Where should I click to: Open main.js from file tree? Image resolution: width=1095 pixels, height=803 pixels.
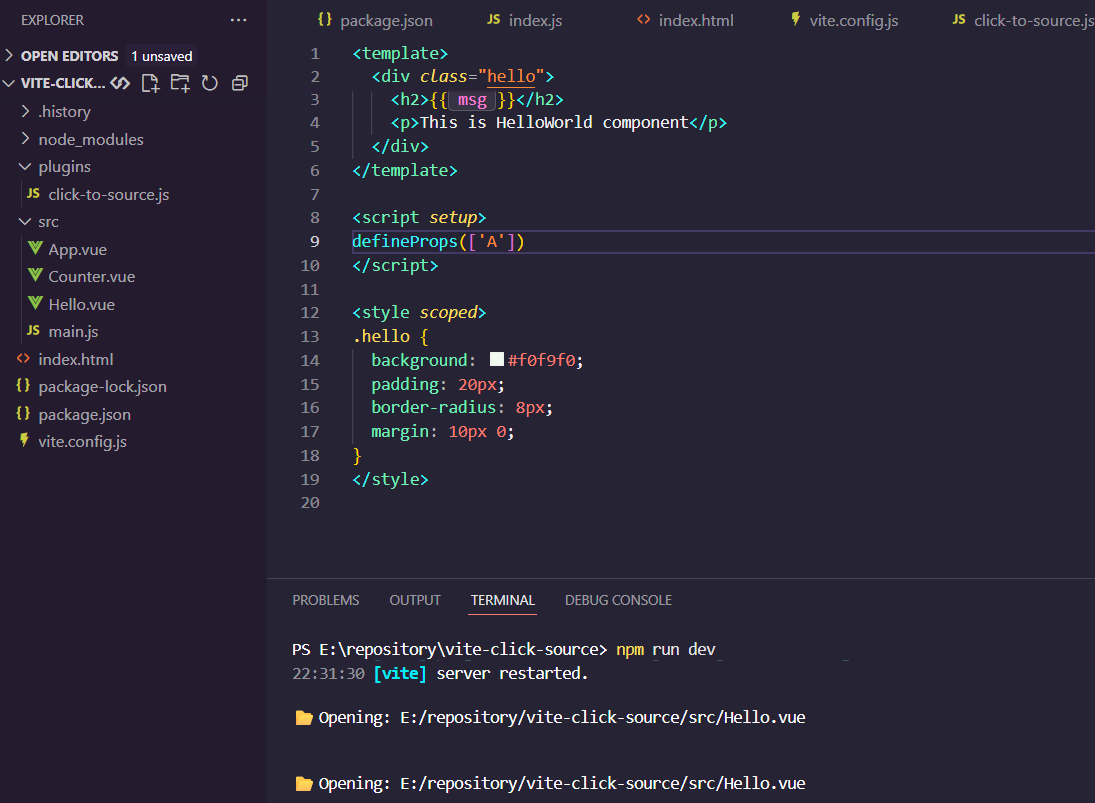pos(73,332)
